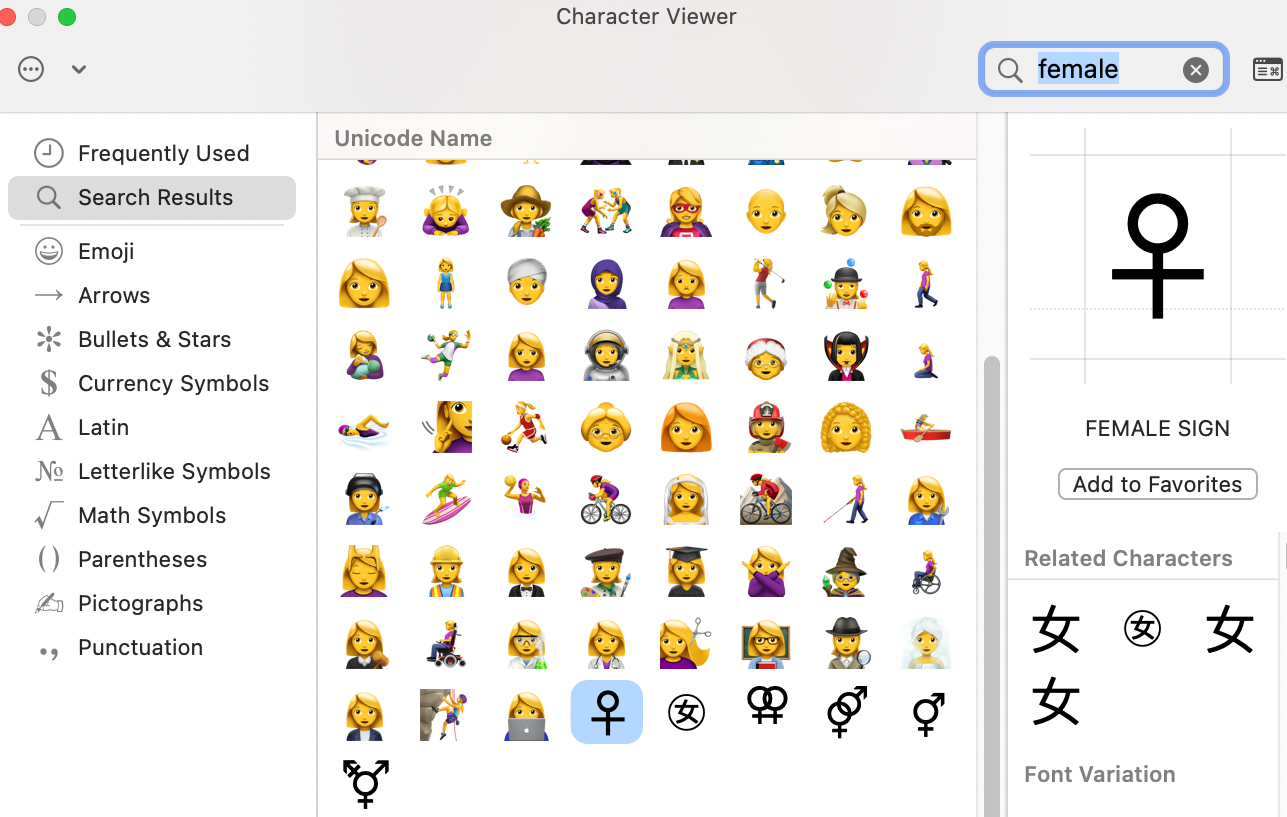Image resolution: width=1287 pixels, height=817 pixels.
Task: Open the Currency Symbols category
Action: point(173,383)
